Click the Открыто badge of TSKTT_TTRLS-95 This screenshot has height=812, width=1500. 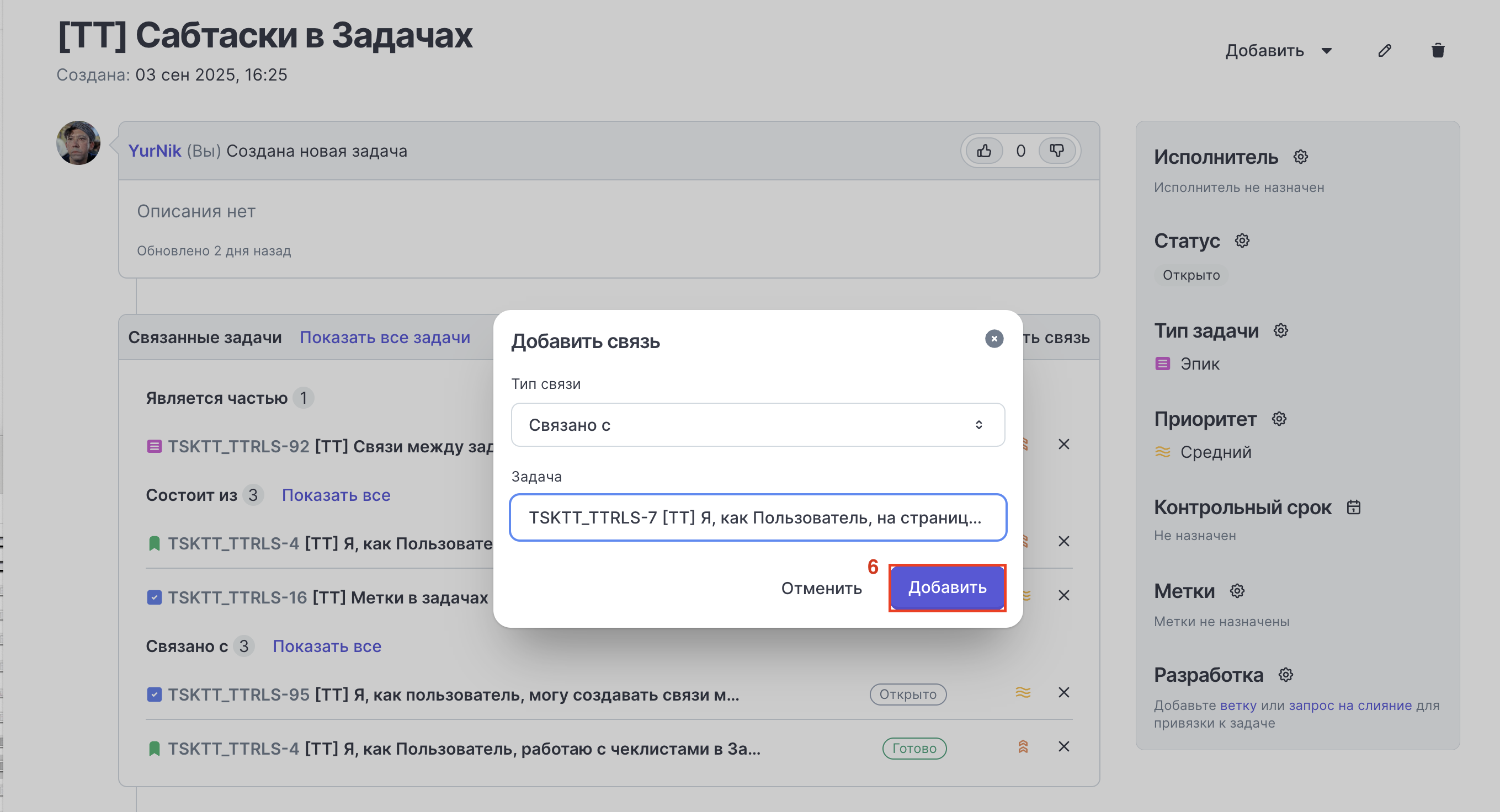point(908,694)
